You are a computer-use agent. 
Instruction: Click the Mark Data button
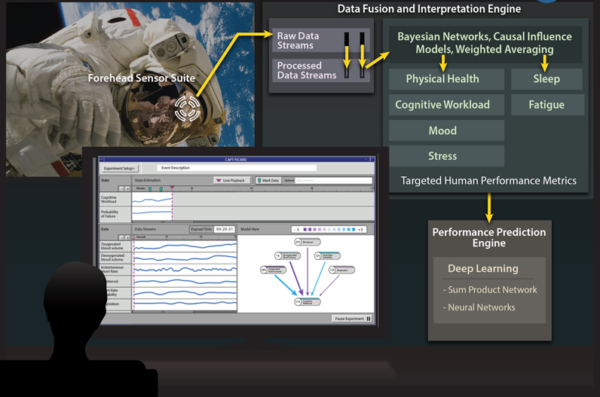tap(268, 180)
